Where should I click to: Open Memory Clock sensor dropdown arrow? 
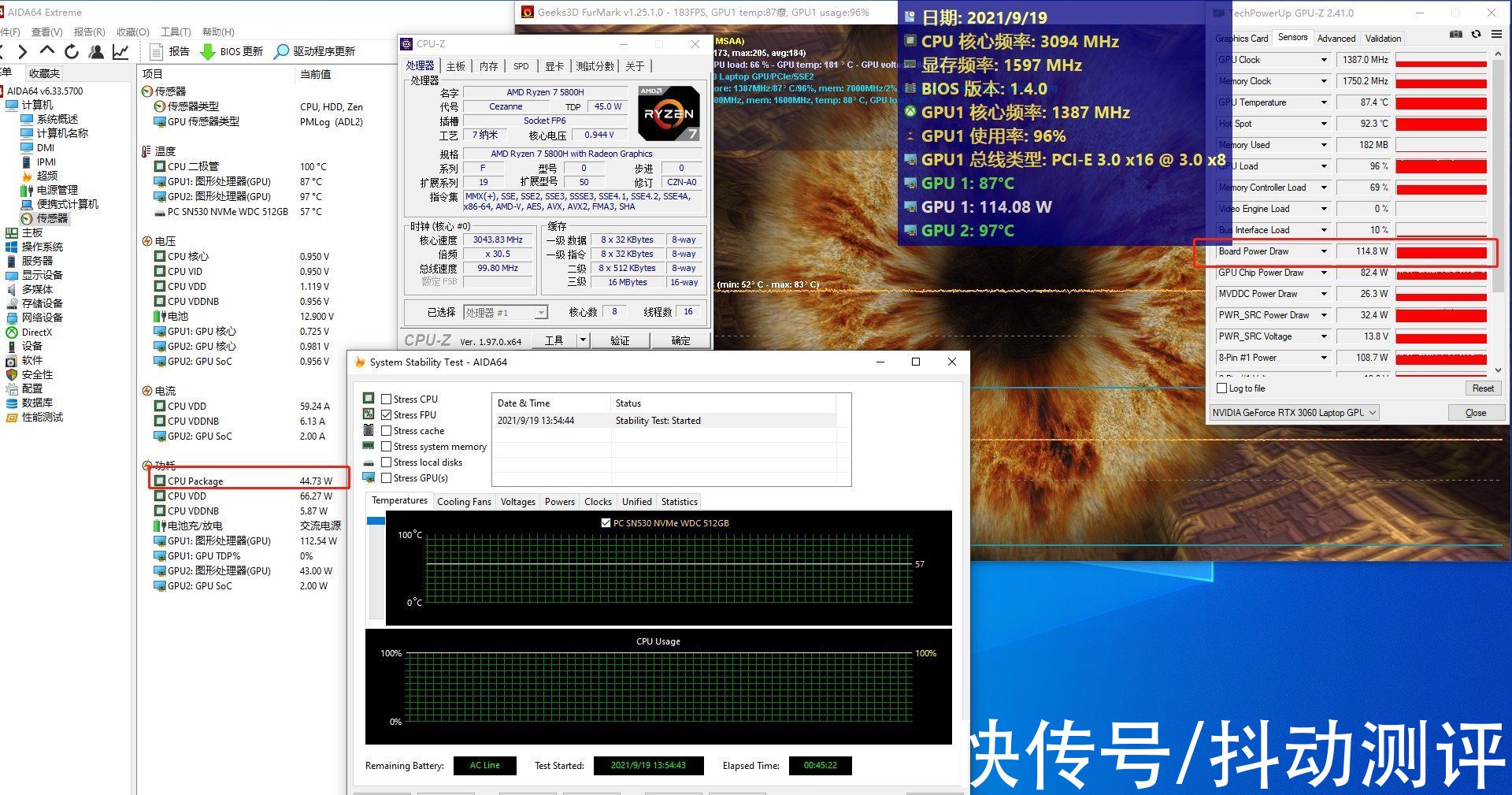pyautogui.click(x=1324, y=81)
